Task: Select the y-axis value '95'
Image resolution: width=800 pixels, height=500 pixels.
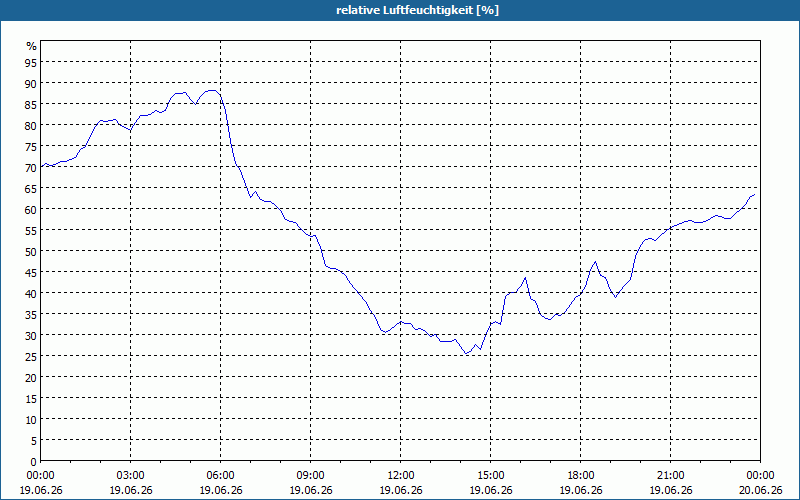Action: pyautogui.click(x=31, y=62)
